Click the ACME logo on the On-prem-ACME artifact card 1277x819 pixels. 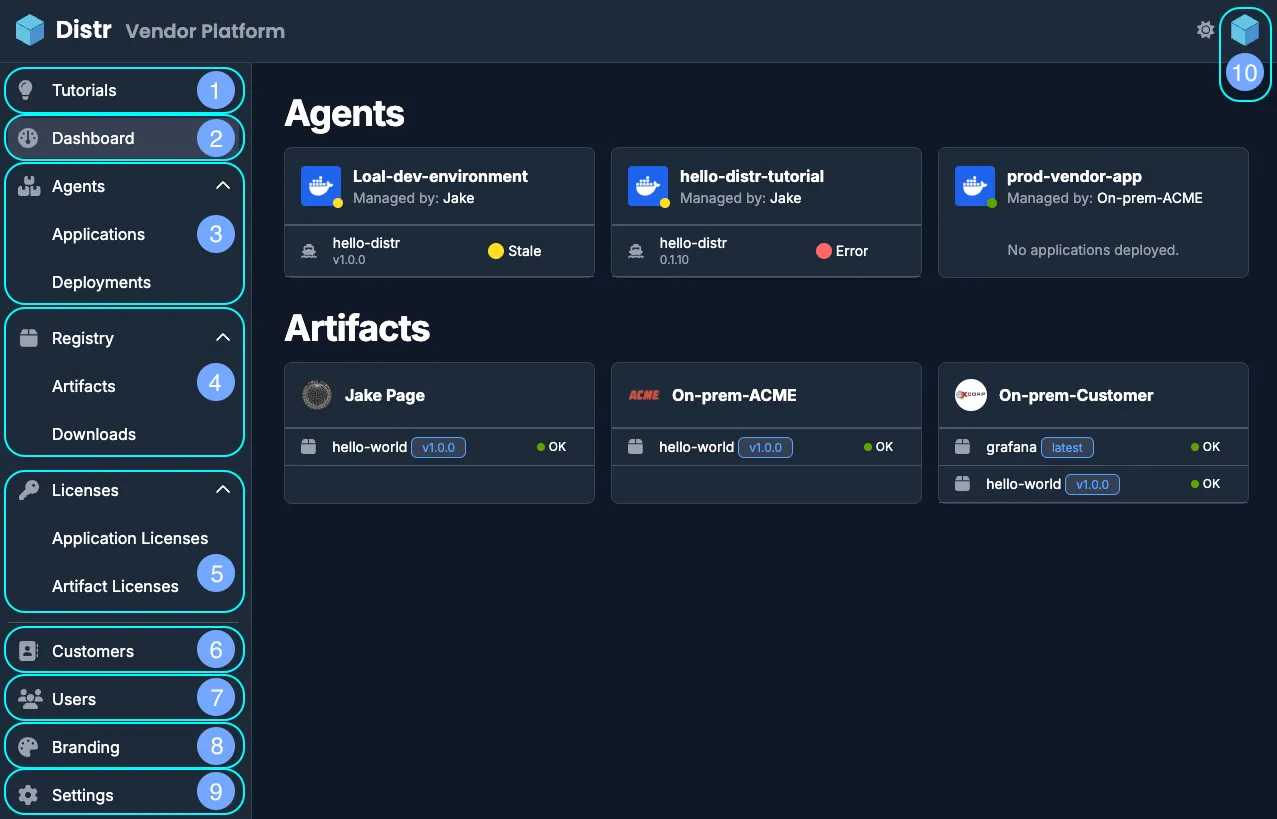644,395
